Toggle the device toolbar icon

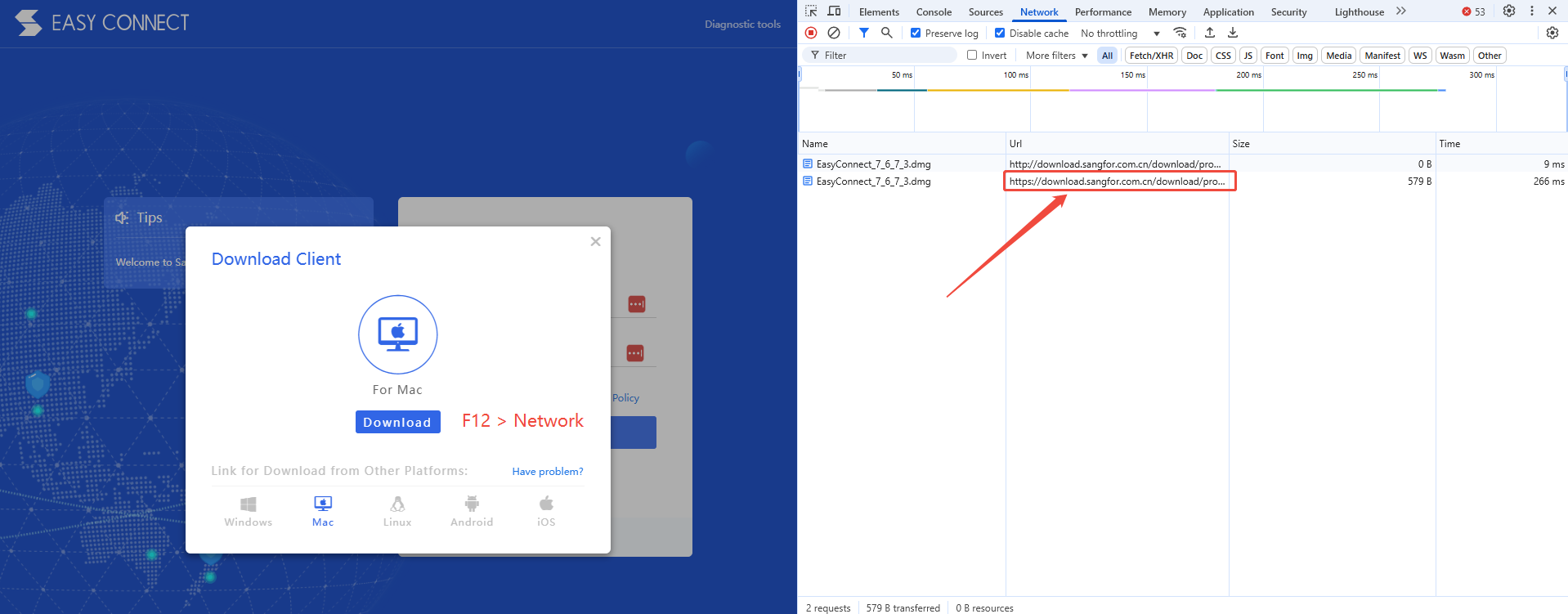point(834,11)
